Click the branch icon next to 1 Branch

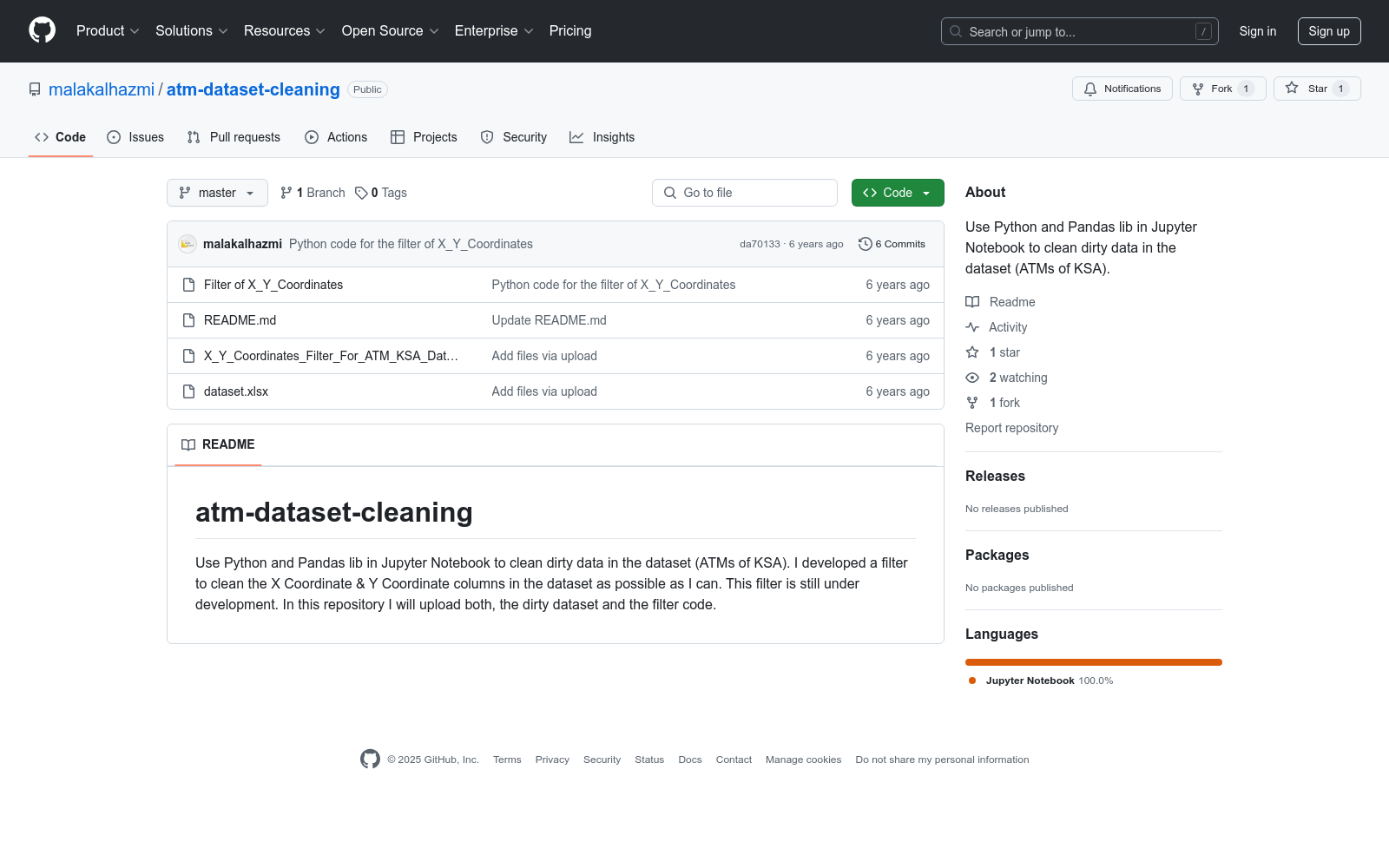click(286, 193)
